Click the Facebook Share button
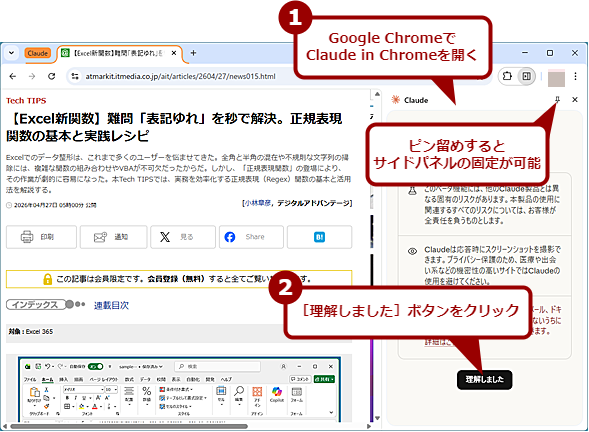Viewport: 589px width, 432px height. click(x=251, y=237)
